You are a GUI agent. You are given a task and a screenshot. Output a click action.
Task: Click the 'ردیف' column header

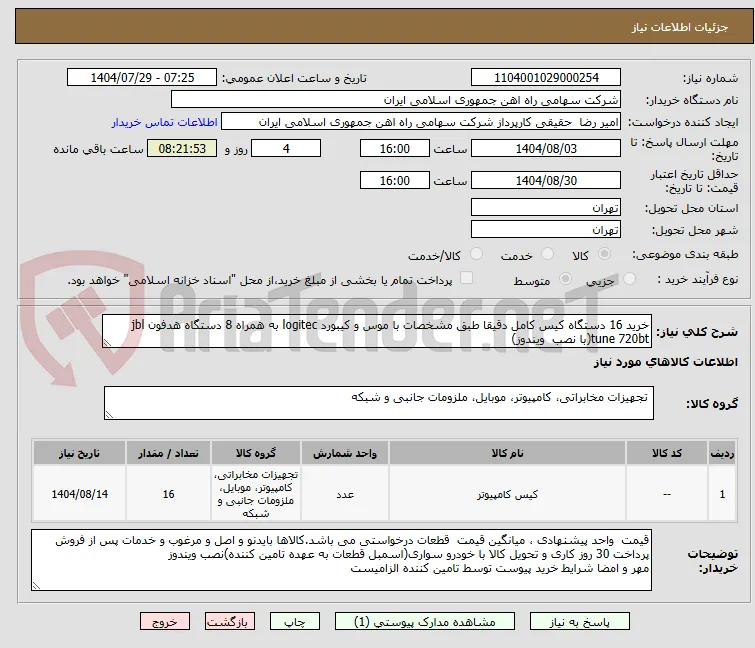[x=722, y=454]
